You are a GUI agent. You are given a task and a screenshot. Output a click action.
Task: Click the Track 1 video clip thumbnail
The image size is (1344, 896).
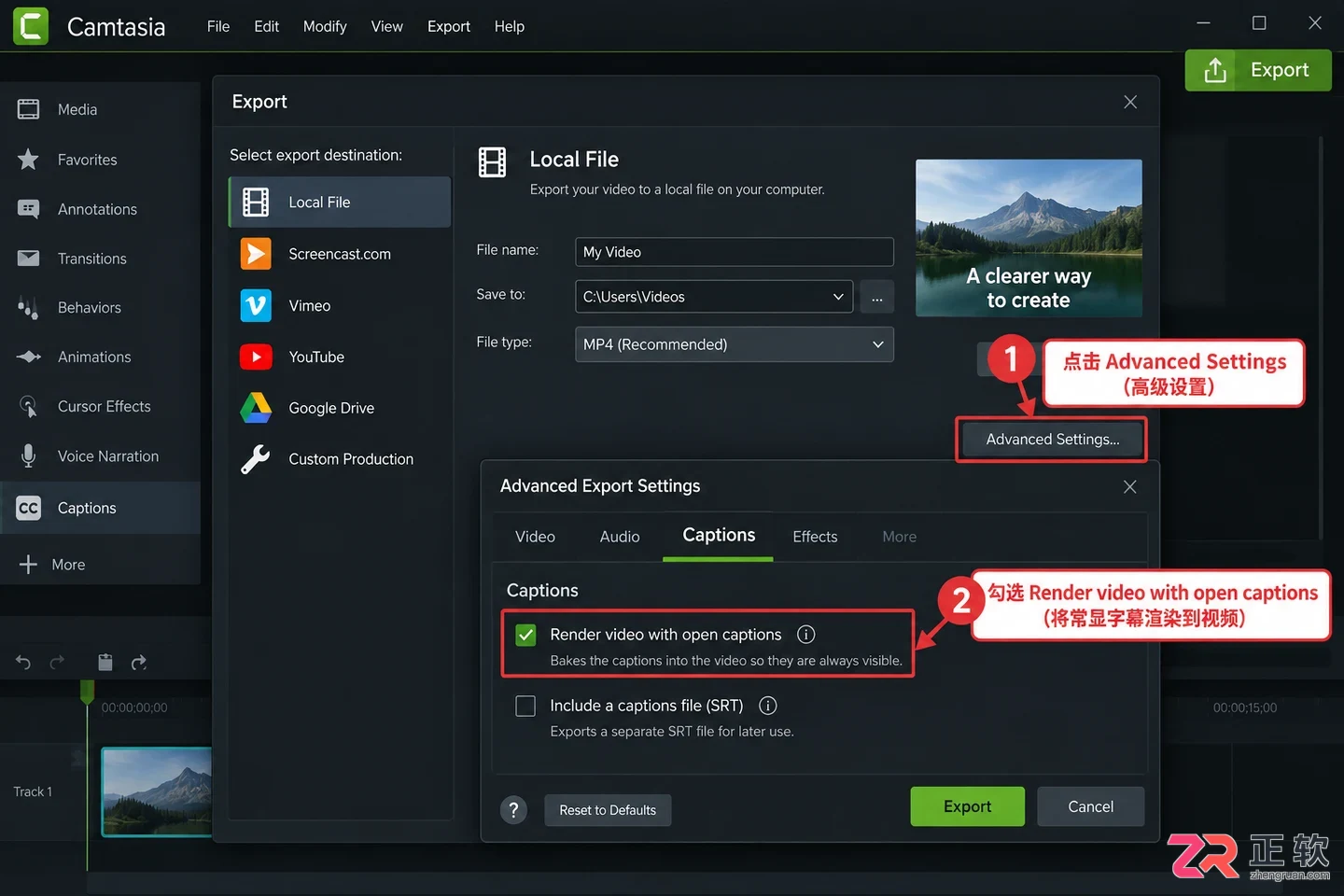click(x=157, y=791)
